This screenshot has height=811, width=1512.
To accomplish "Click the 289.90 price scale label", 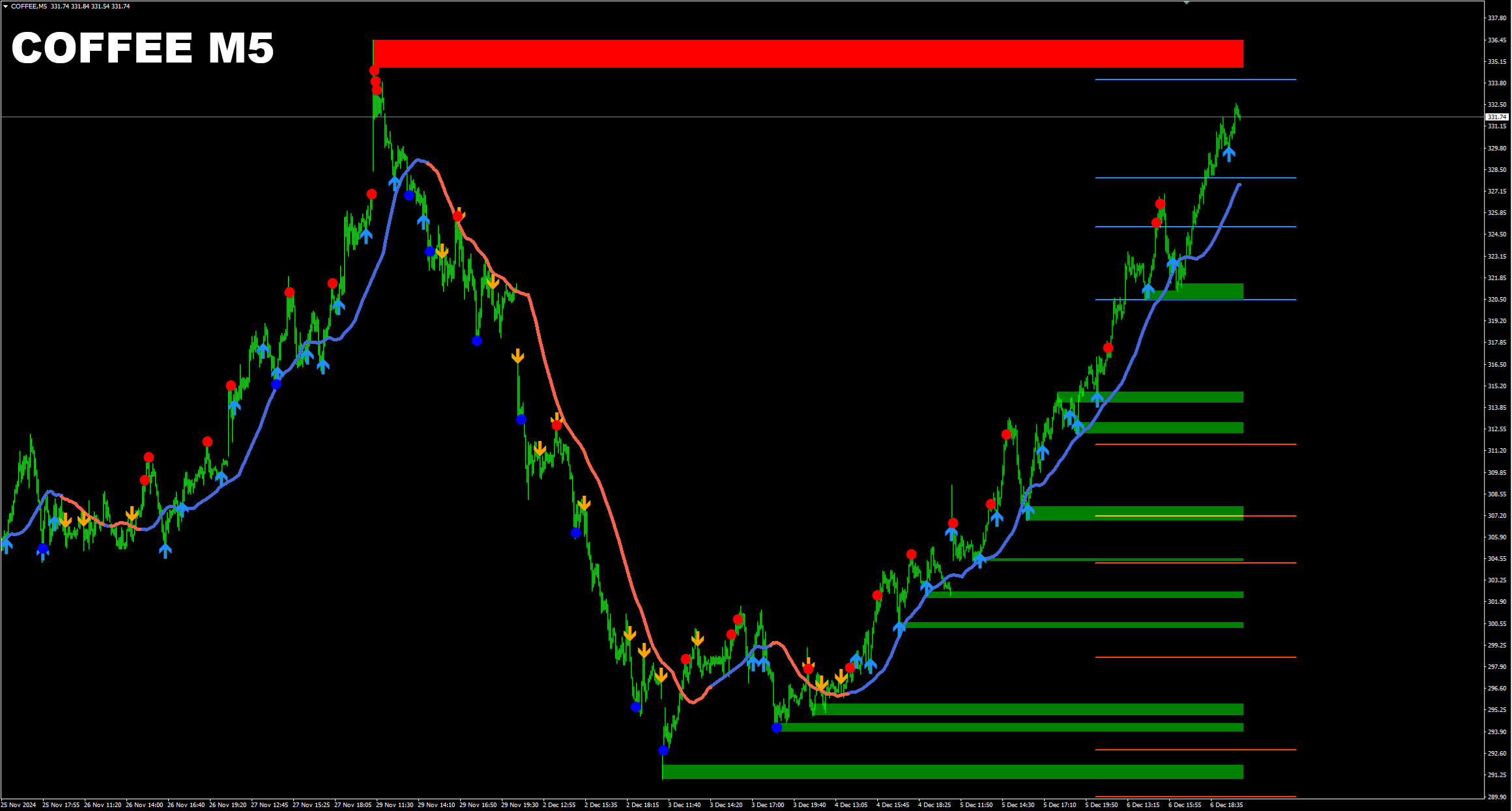I will click(x=1496, y=797).
